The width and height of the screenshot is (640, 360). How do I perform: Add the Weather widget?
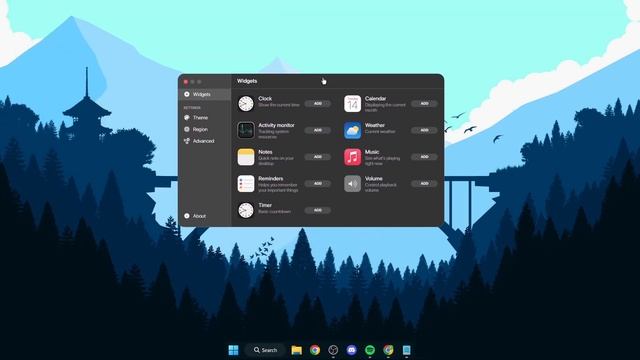point(424,130)
